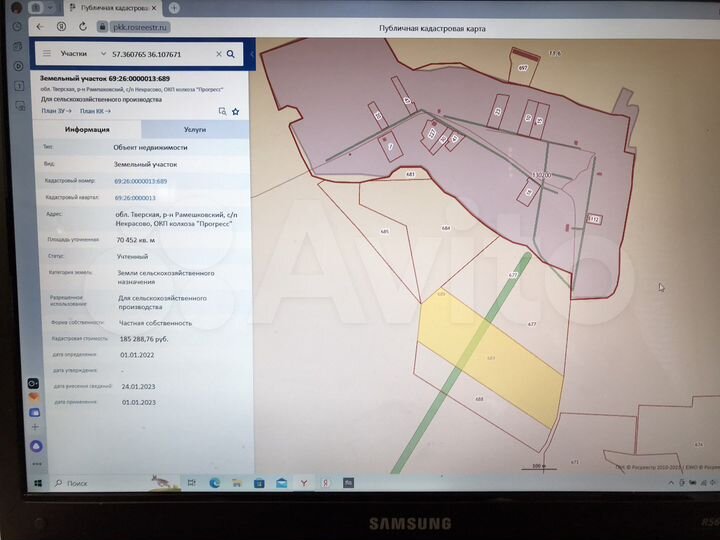Viewport: 720px width, 540px height.
Task: Add parcel to favorites with star
Action: coord(236,112)
